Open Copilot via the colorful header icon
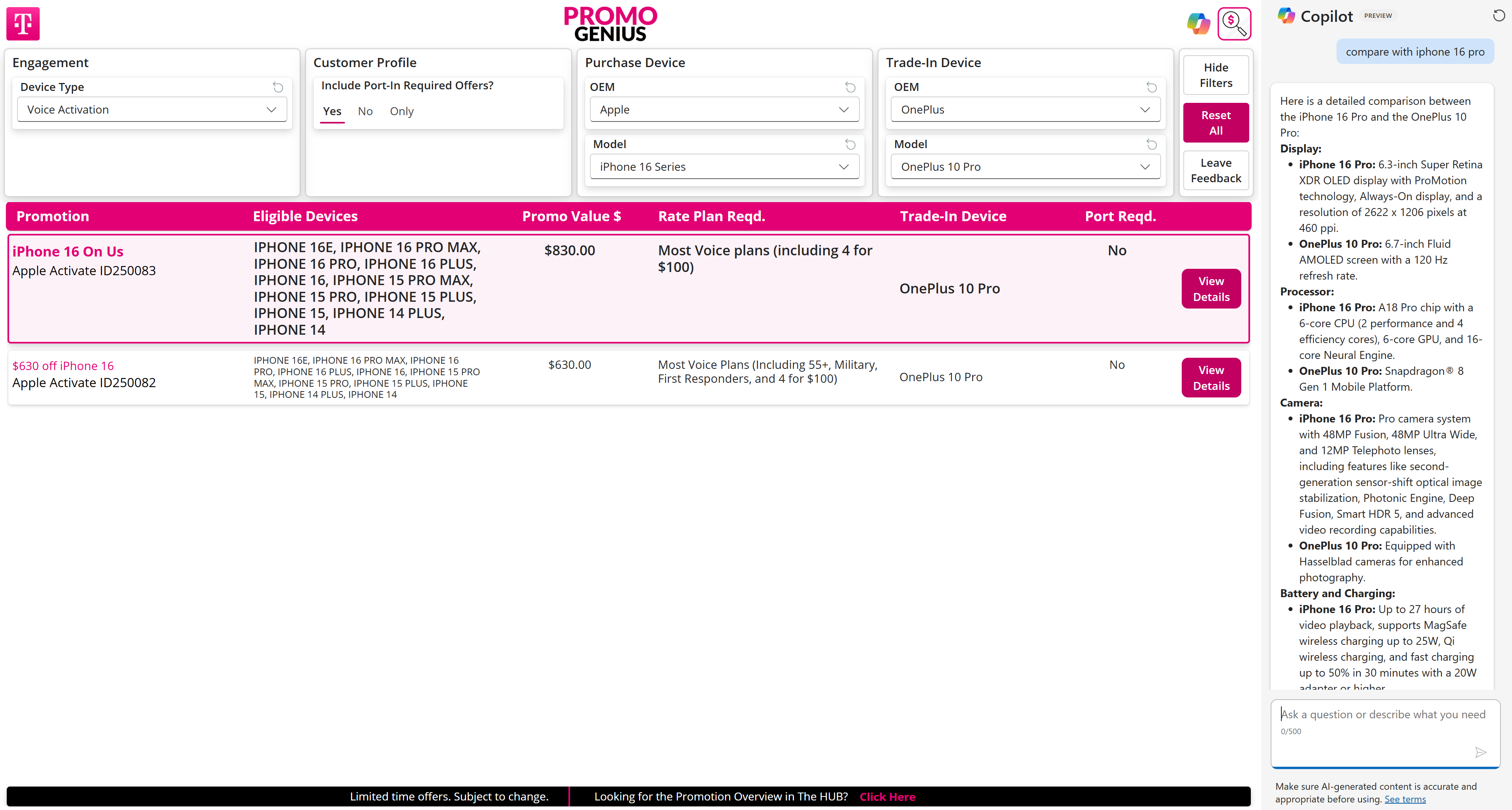Screen dimensions: 1512x810 [x=1198, y=23]
